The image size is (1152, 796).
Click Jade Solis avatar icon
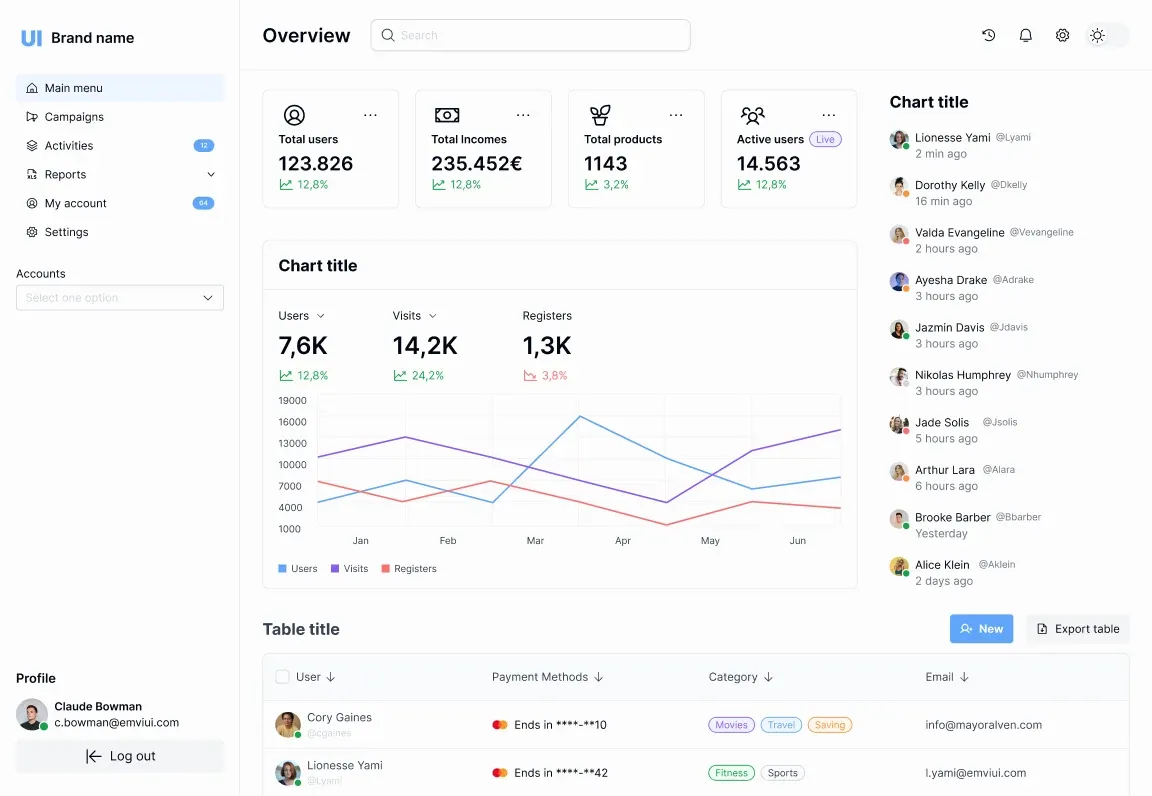tap(899, 424)
